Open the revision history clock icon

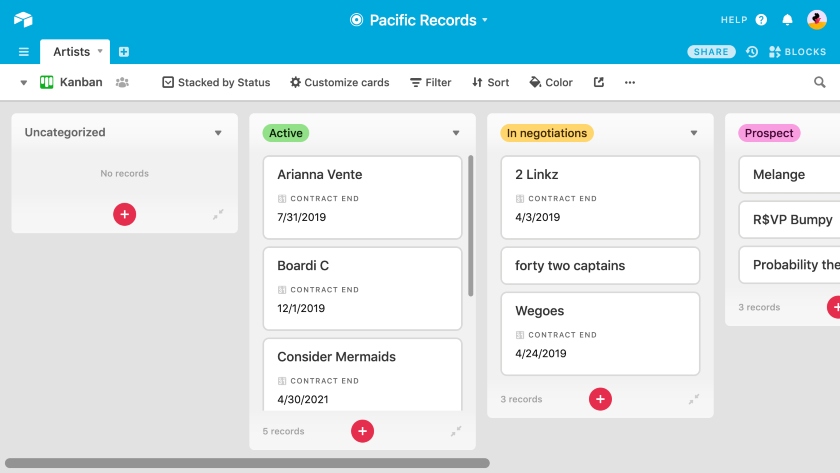tap(752, 52)
